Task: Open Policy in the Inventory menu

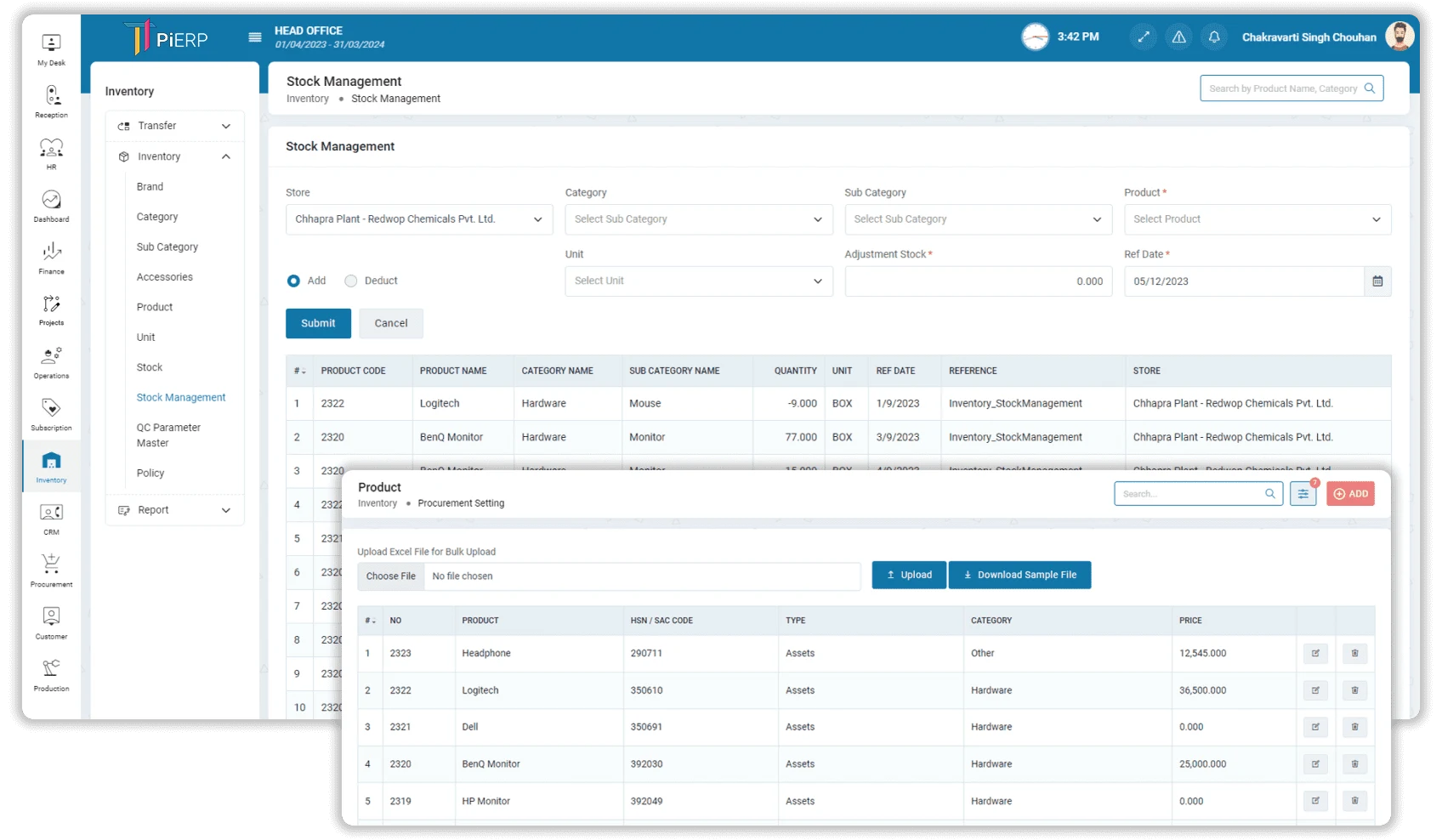Action: tap(150, 474)
